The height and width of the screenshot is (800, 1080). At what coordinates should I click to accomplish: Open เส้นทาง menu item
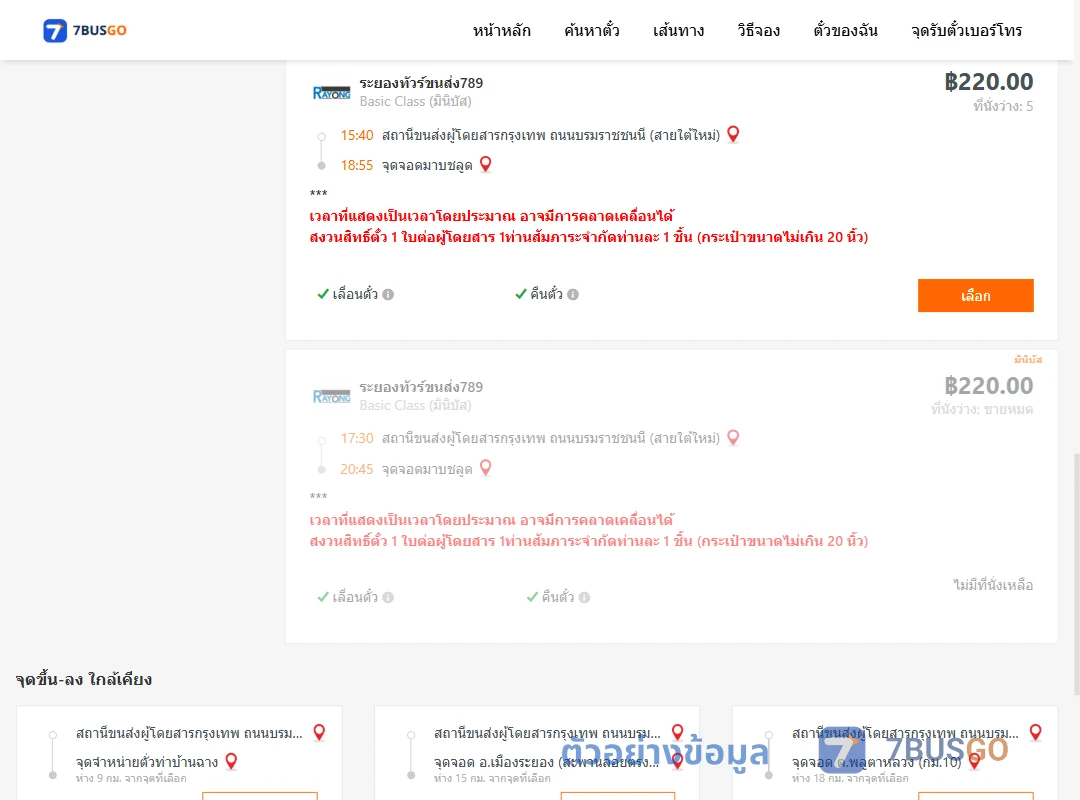(678, 30)
